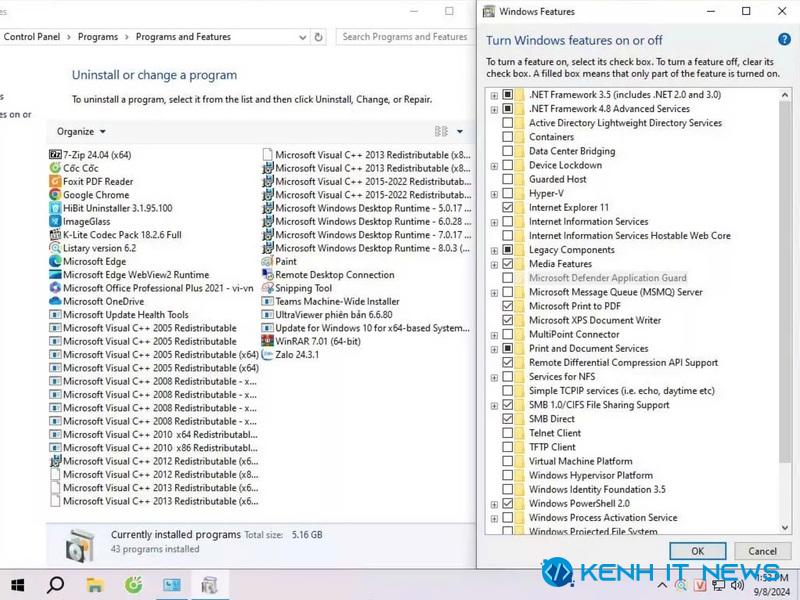800x600 pixels.
Task: Select the Google Chrome icon in programs list
Action: pos(55,194)
